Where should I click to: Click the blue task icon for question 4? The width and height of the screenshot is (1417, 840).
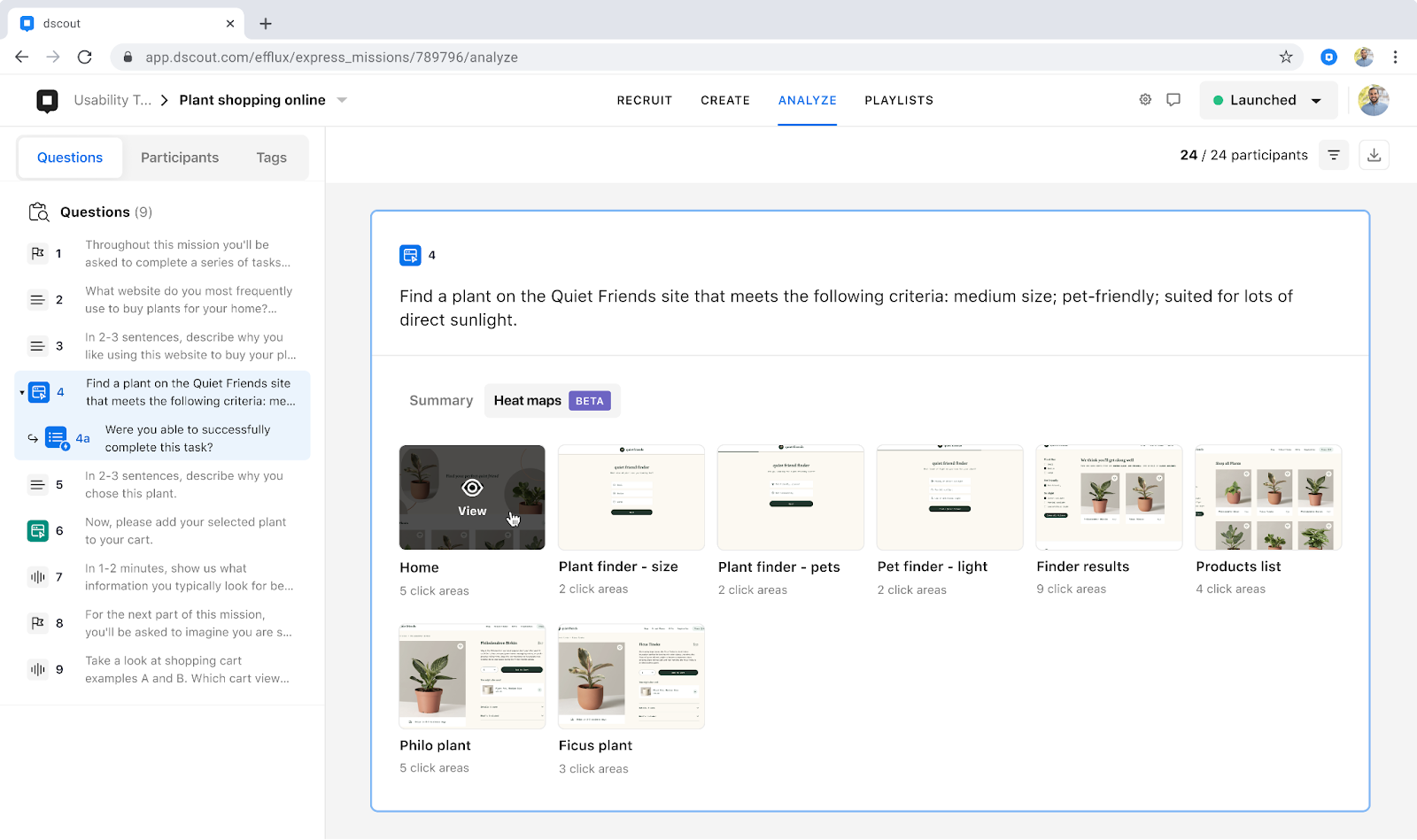coord(39,392)
